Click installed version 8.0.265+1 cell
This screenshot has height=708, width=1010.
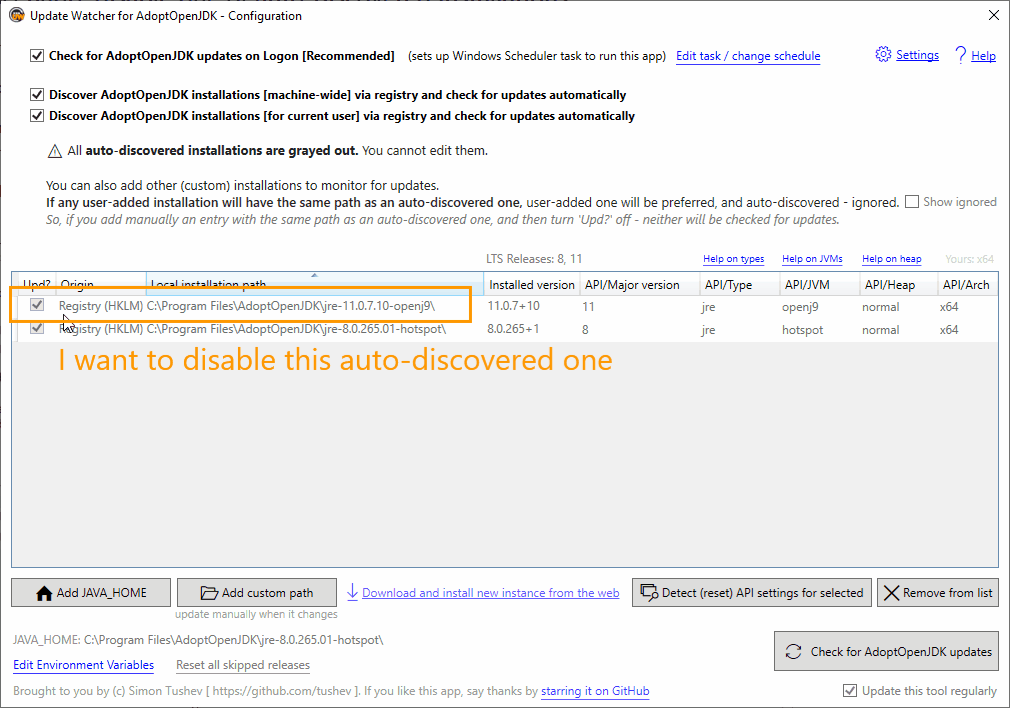(513, 329)
